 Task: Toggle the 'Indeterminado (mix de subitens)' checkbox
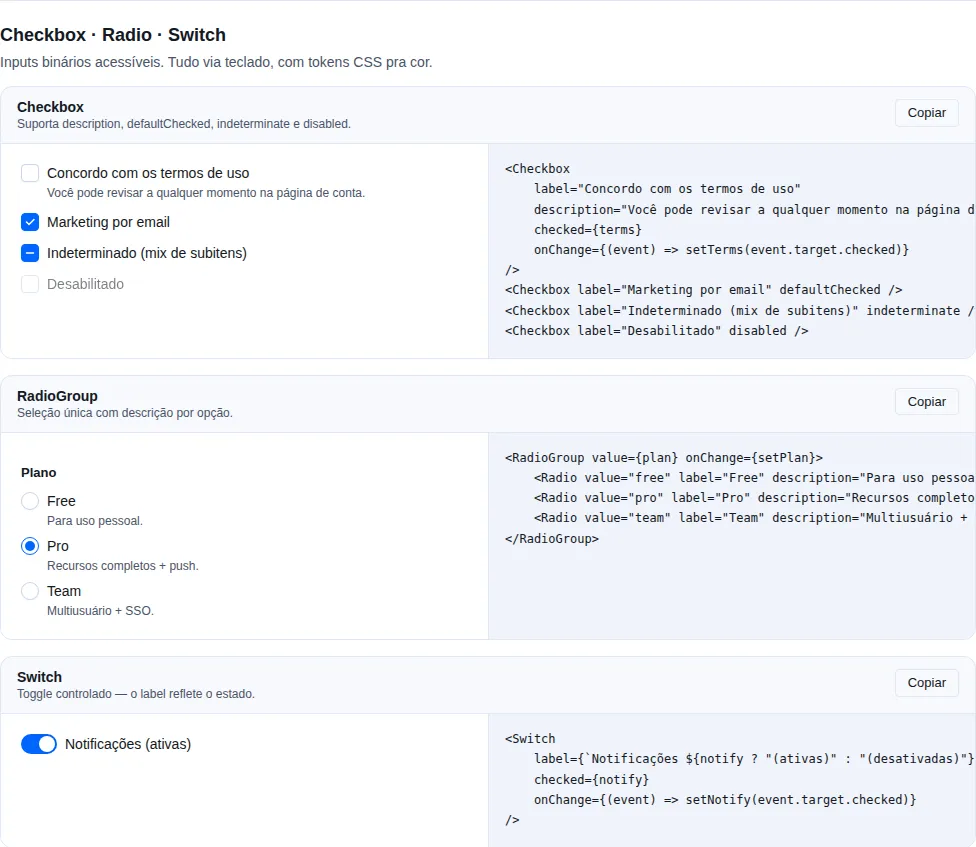coord(30,253)
